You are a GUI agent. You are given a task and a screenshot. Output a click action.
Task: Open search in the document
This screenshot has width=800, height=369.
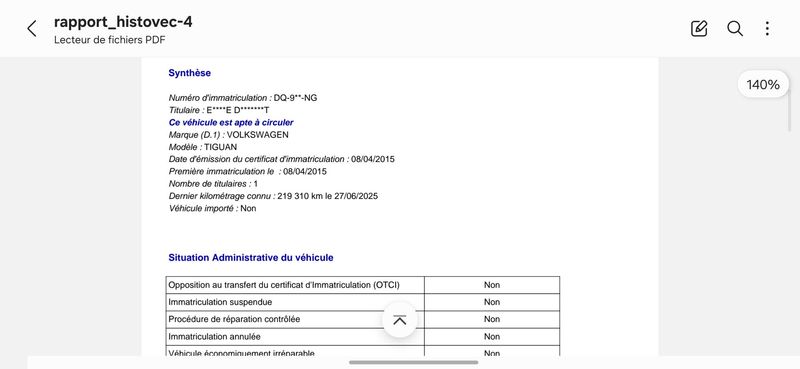(735, 29)
